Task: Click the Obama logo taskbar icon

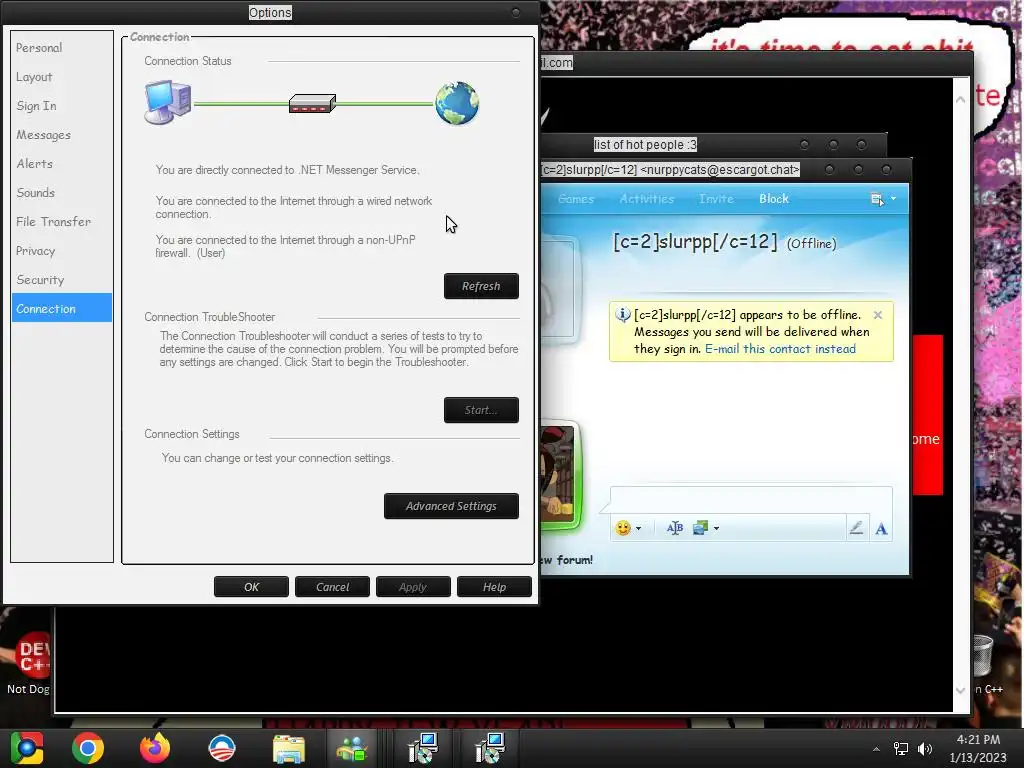Action: [x=222, y=748]
